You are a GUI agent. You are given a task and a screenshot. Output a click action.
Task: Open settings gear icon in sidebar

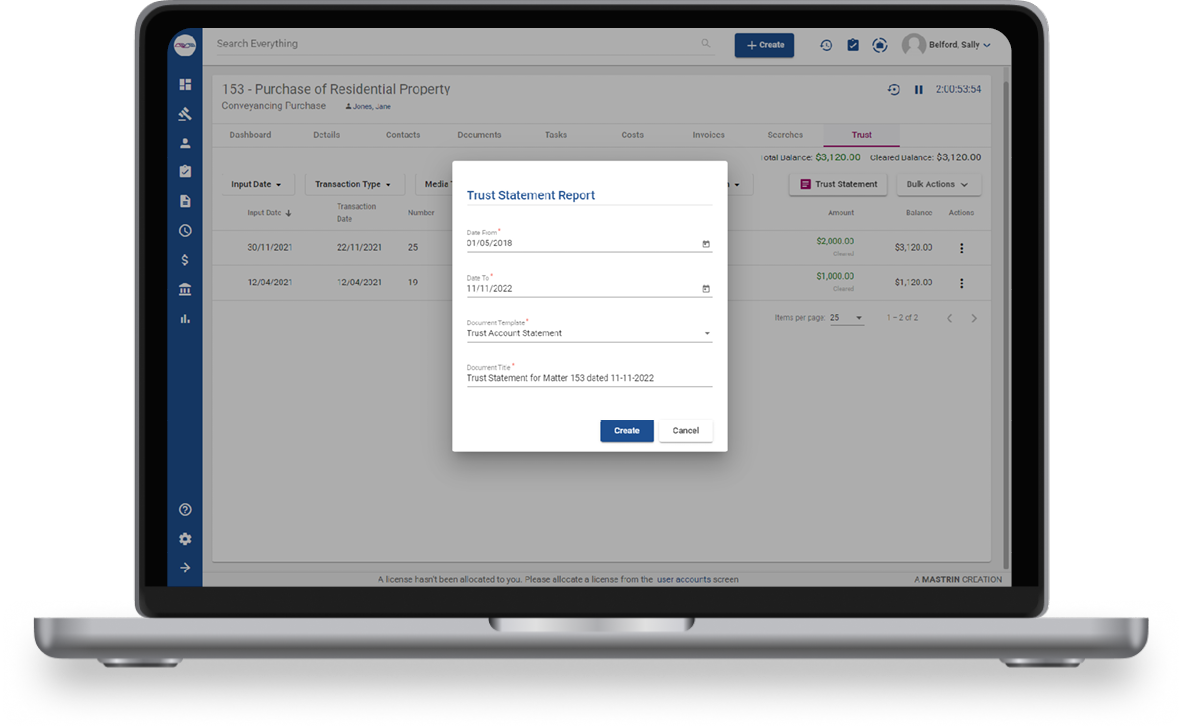[x=185, y=539]
